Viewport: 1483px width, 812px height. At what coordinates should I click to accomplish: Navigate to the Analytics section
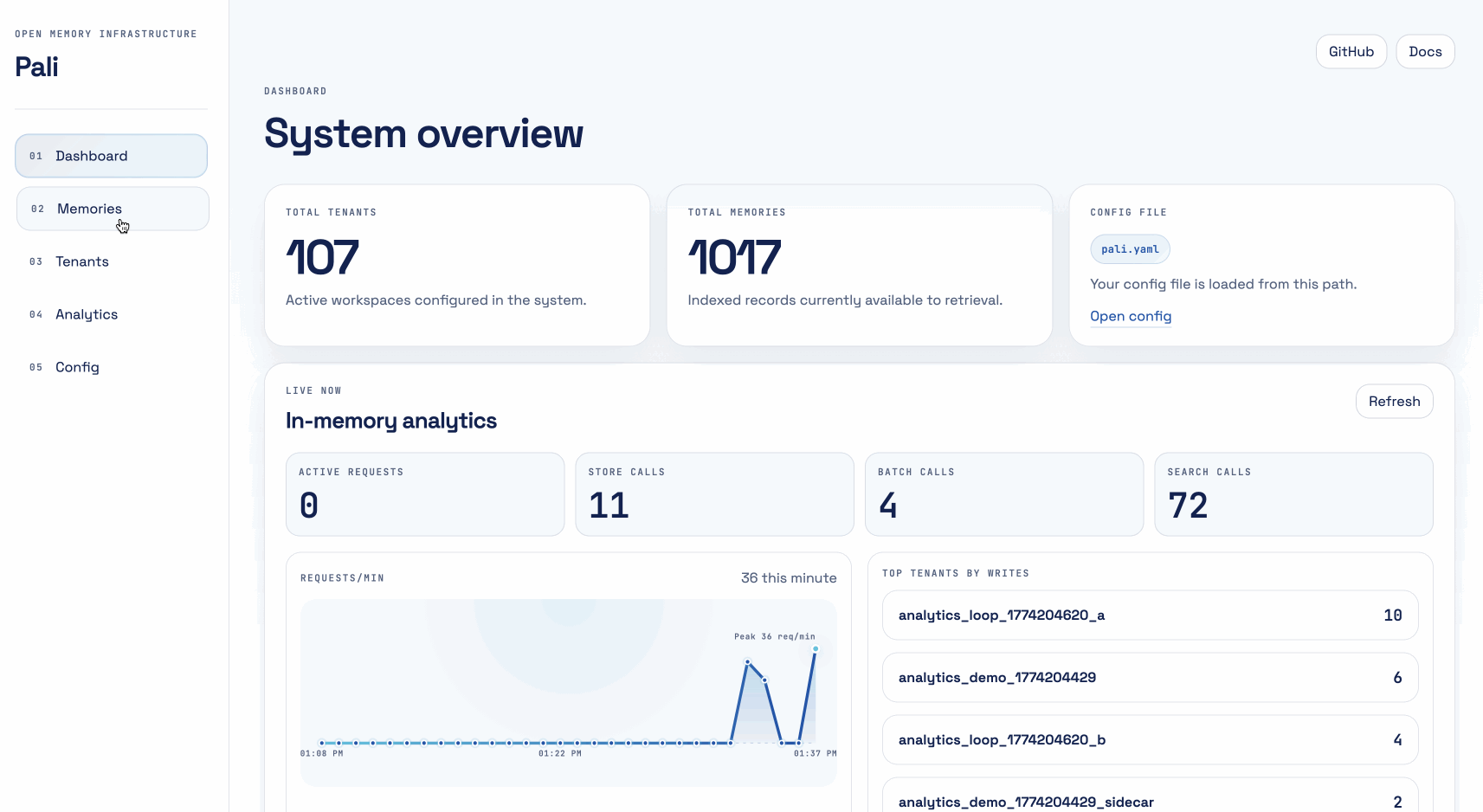(87, 314)
